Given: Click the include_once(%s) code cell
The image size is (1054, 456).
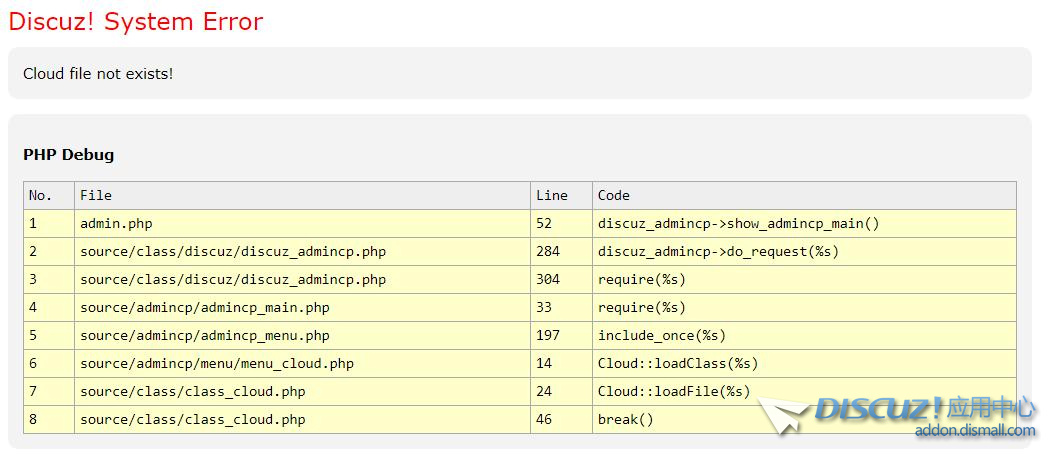Looking at the screenshot, I should tap(662, 335).
